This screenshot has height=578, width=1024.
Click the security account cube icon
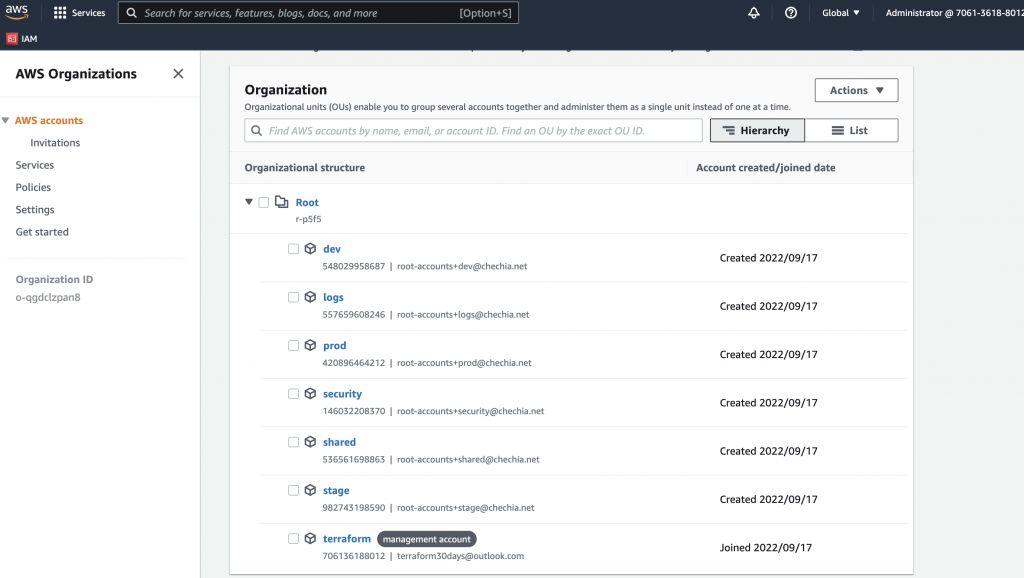pos(310,394)
